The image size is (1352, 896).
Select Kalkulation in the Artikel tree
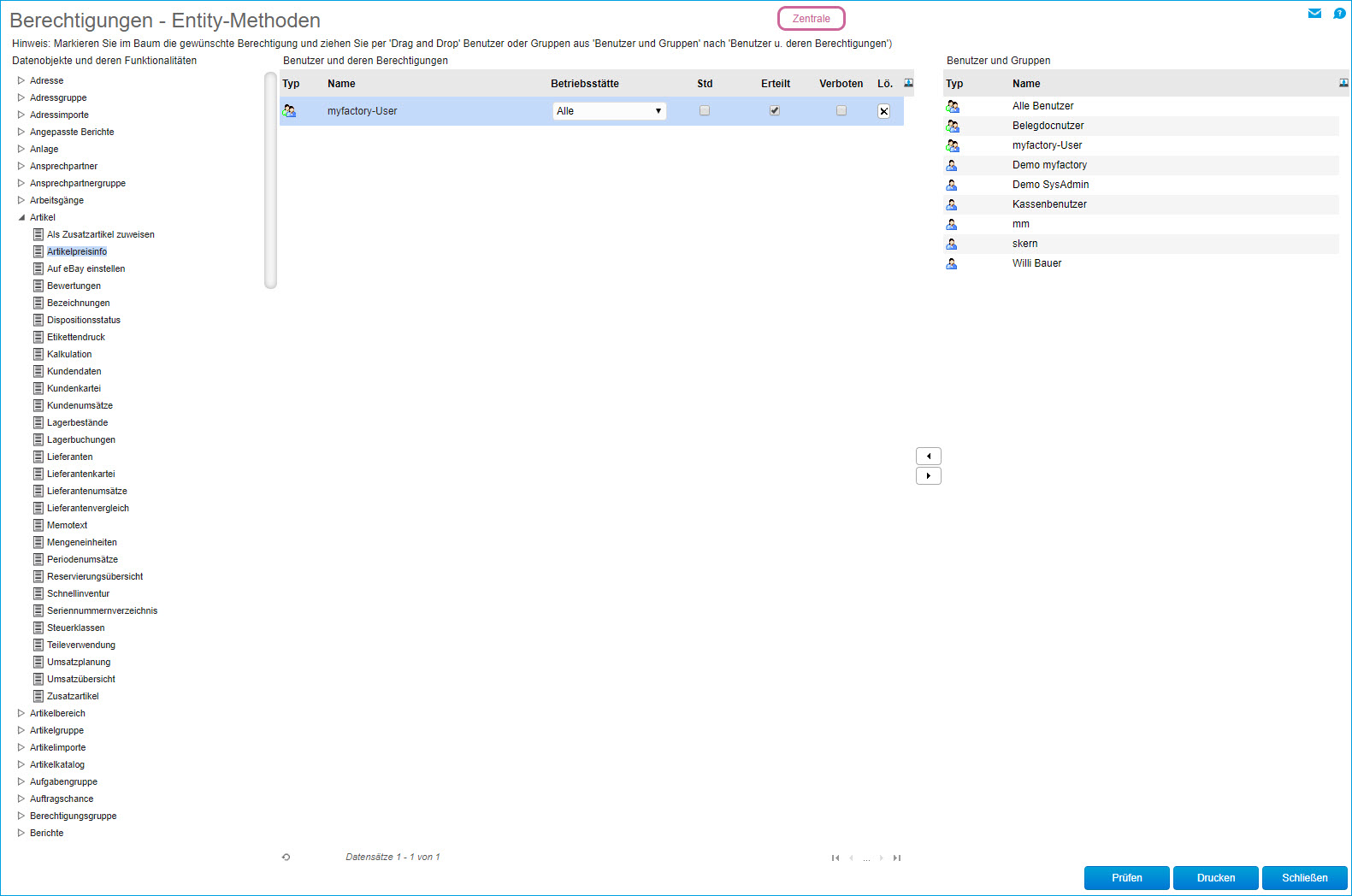pos(69,354)
